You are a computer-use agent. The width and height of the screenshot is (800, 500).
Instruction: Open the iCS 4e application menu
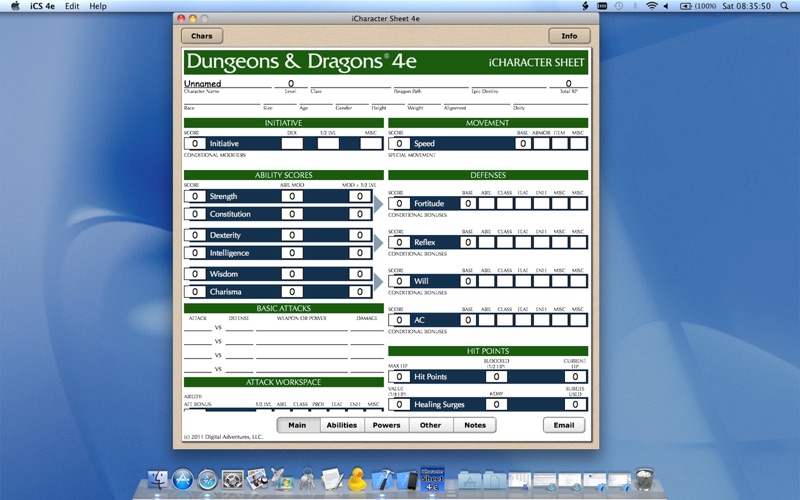42,6
